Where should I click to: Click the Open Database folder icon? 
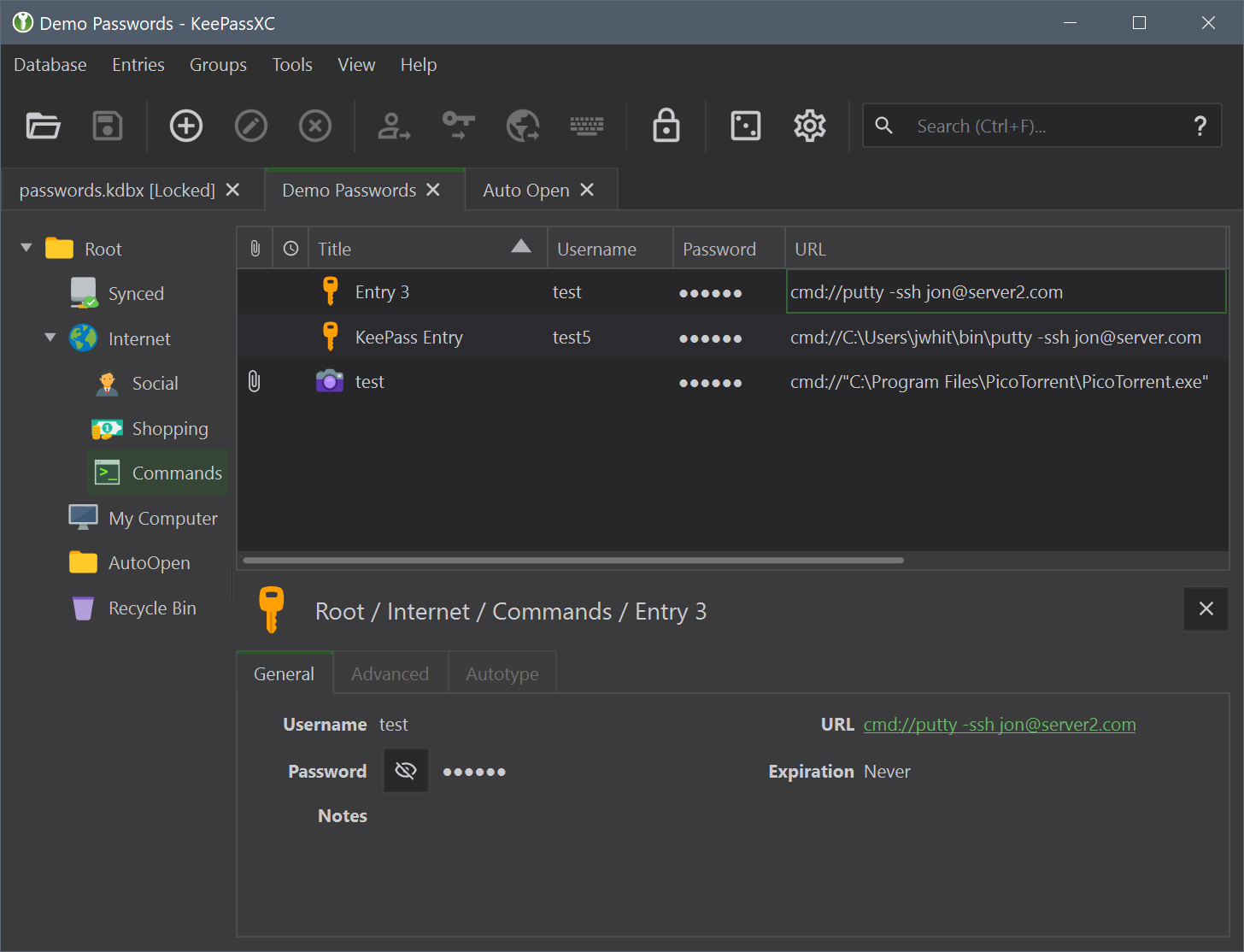pos(43,126)
